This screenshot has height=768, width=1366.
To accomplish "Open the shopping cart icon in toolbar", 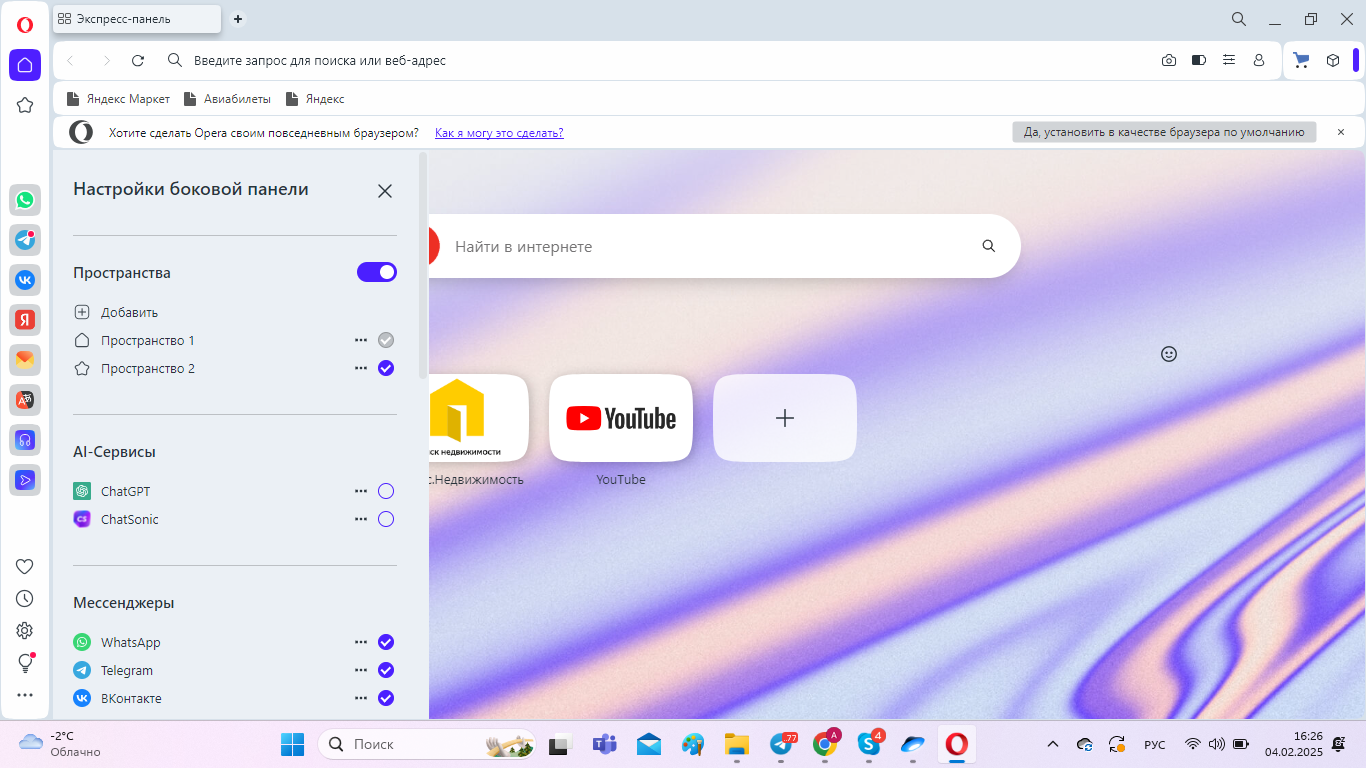I will pyautogui.click(x=1301, y=61).
